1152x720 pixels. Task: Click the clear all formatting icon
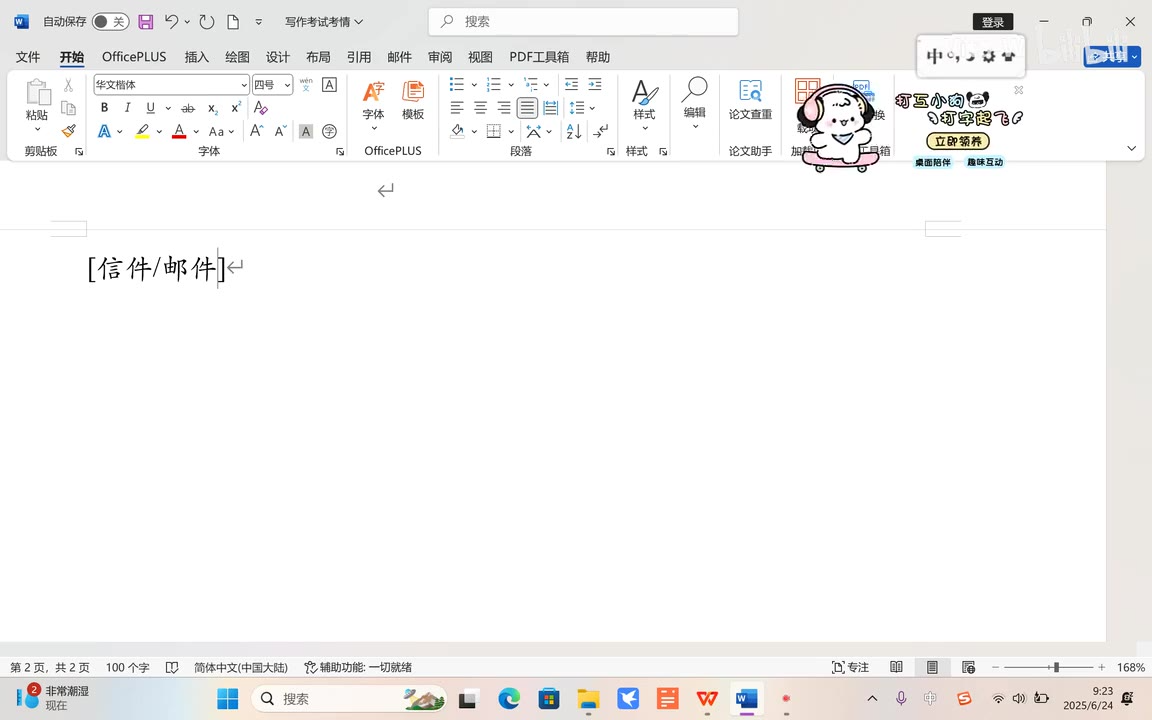(x=261, y=108)
